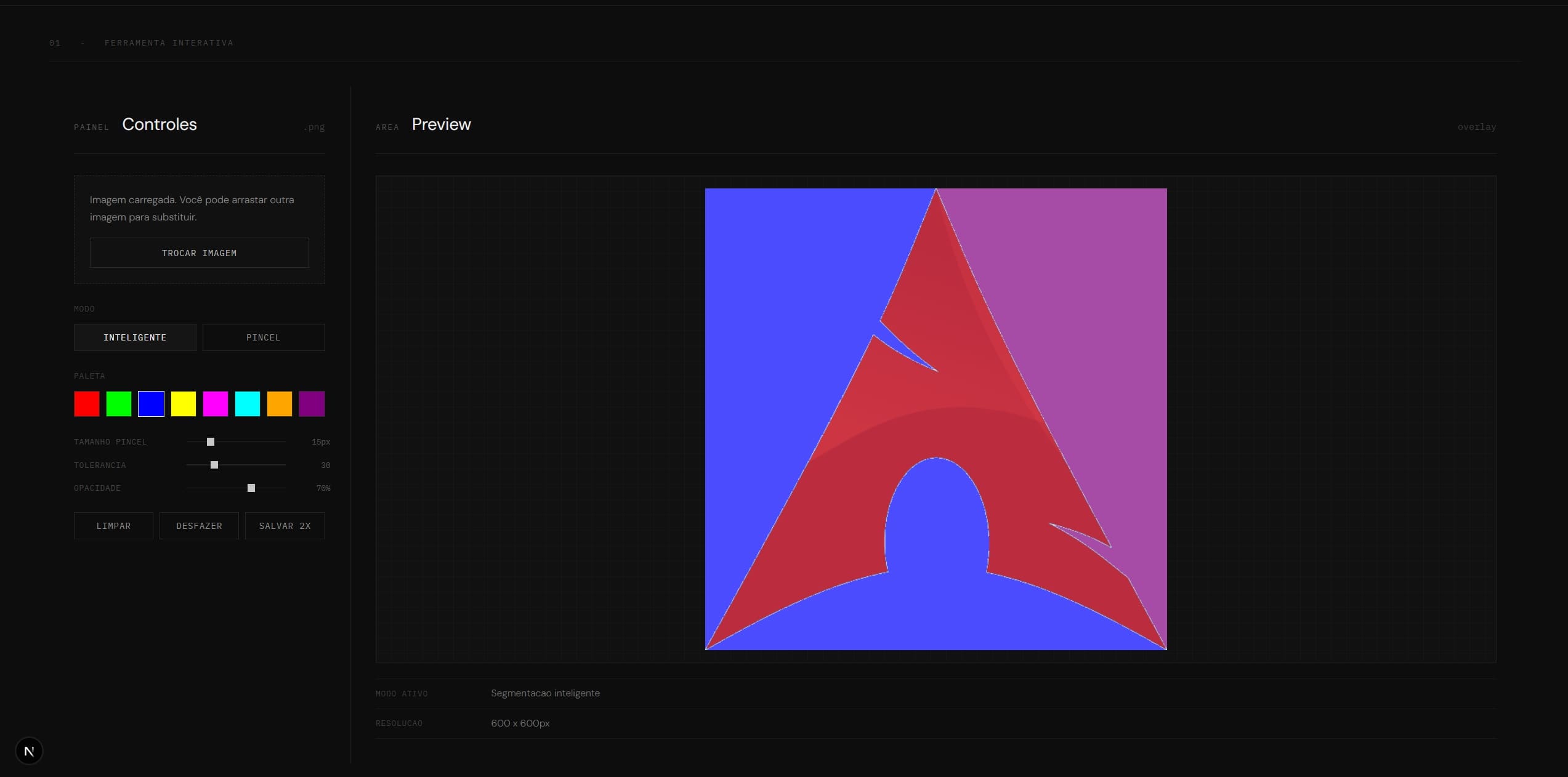1568x777 pixels.
Task: Click the Opacidade slider handle
Action: 251,488
